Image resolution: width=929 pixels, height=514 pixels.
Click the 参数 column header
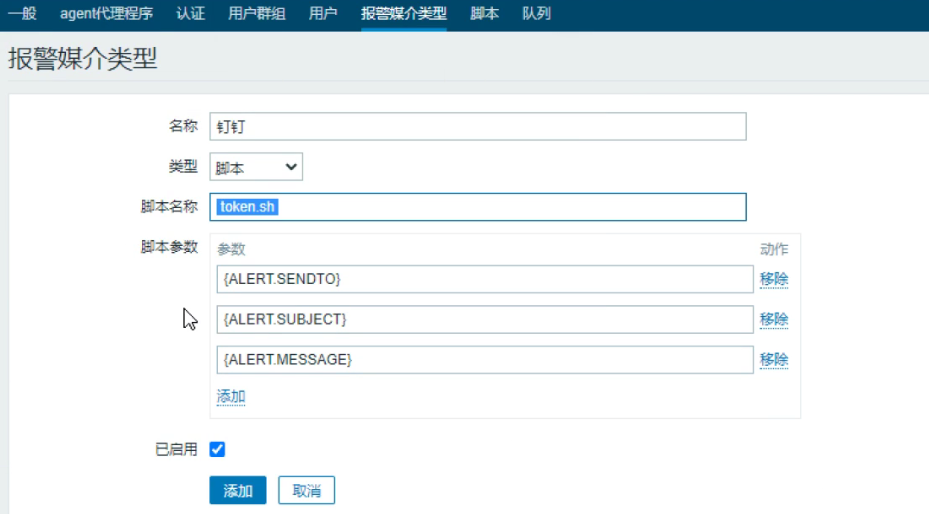click(x=231, y=249)
